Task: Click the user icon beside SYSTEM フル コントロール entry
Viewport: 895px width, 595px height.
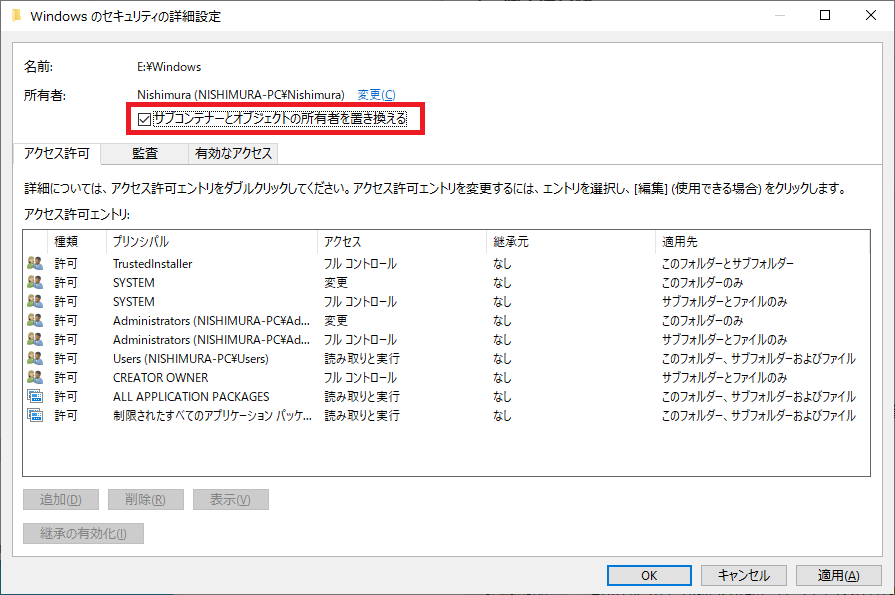Action: pos(35,301)
